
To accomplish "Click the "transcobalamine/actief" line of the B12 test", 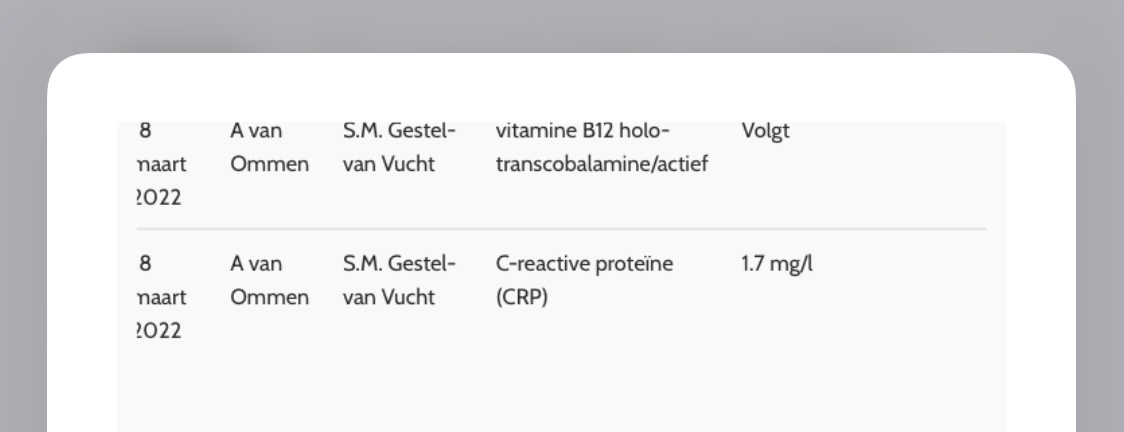I will [x=601, y=164].
